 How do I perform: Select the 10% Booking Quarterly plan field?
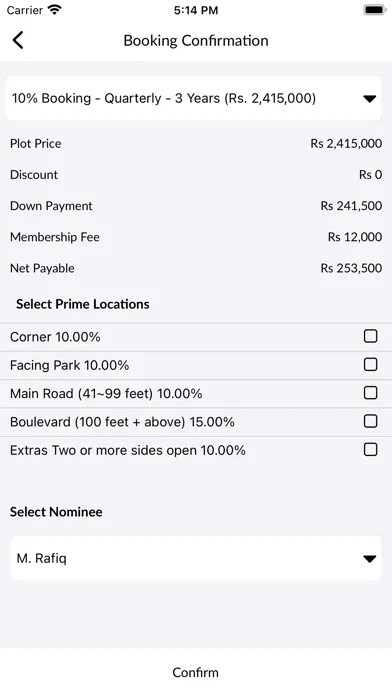(x=193, y=98)
